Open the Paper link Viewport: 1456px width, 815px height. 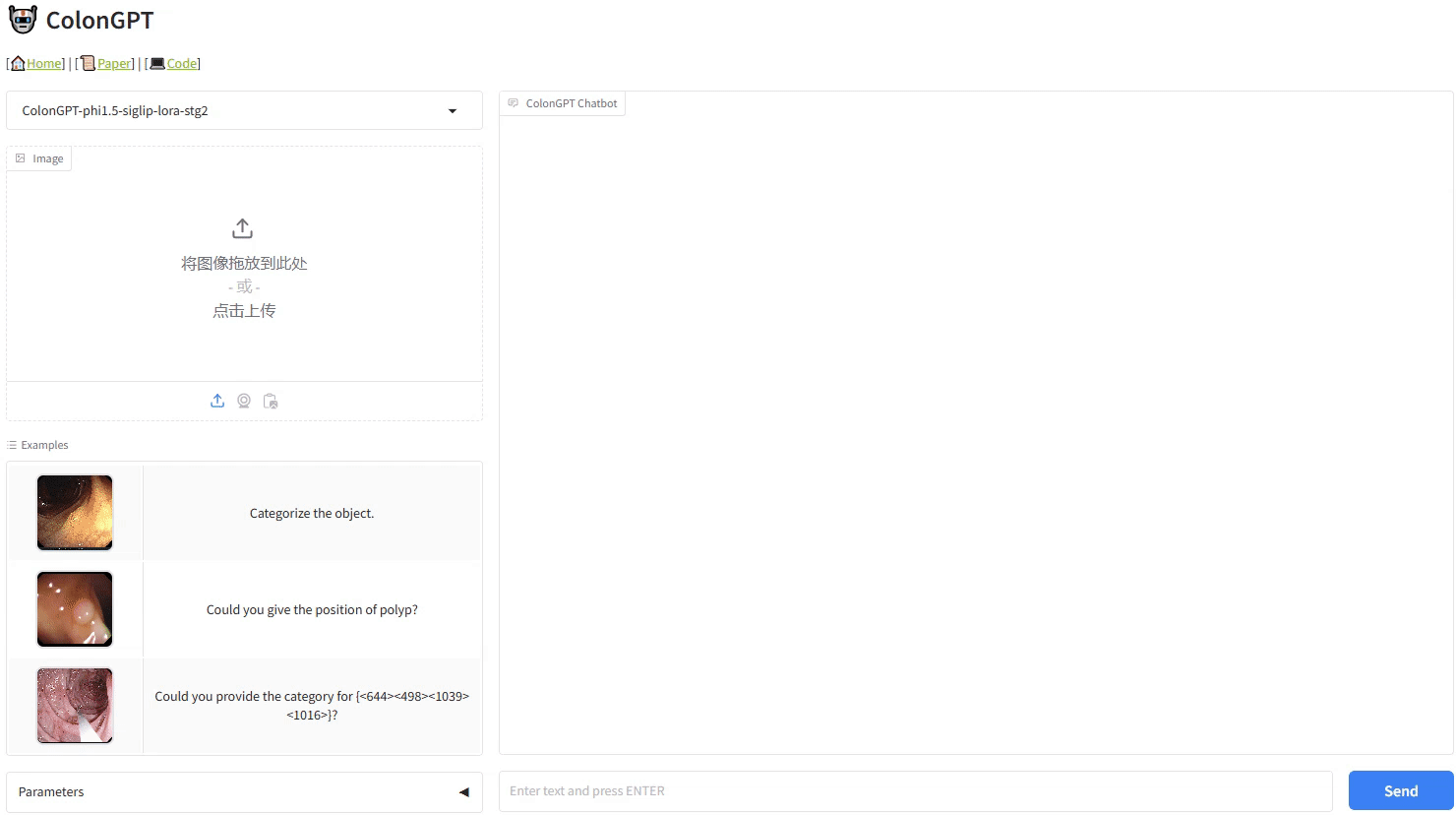tap(113, 63)
